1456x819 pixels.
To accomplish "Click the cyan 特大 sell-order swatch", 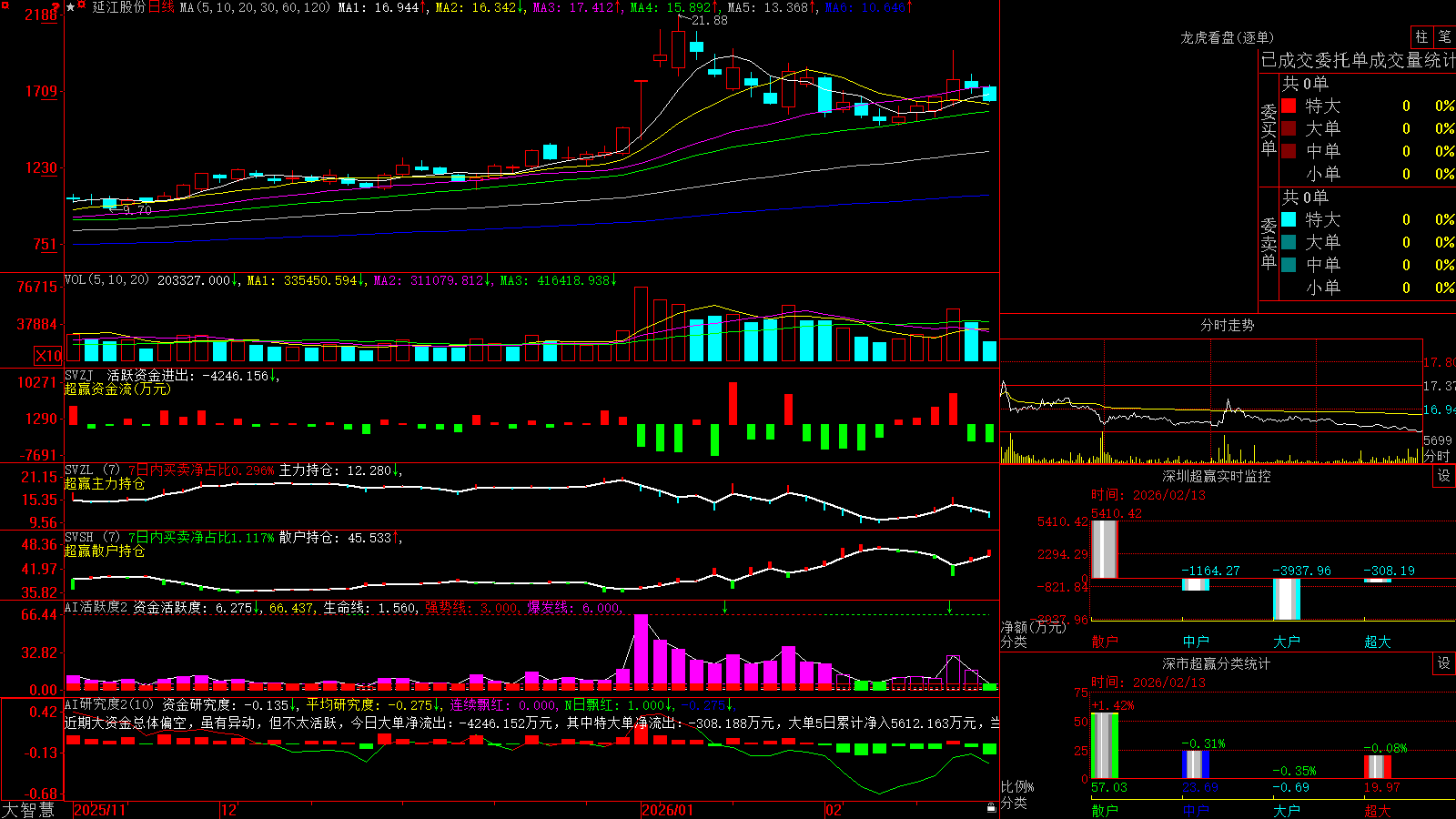I will pyautogui.click(x=1289, y=219).
